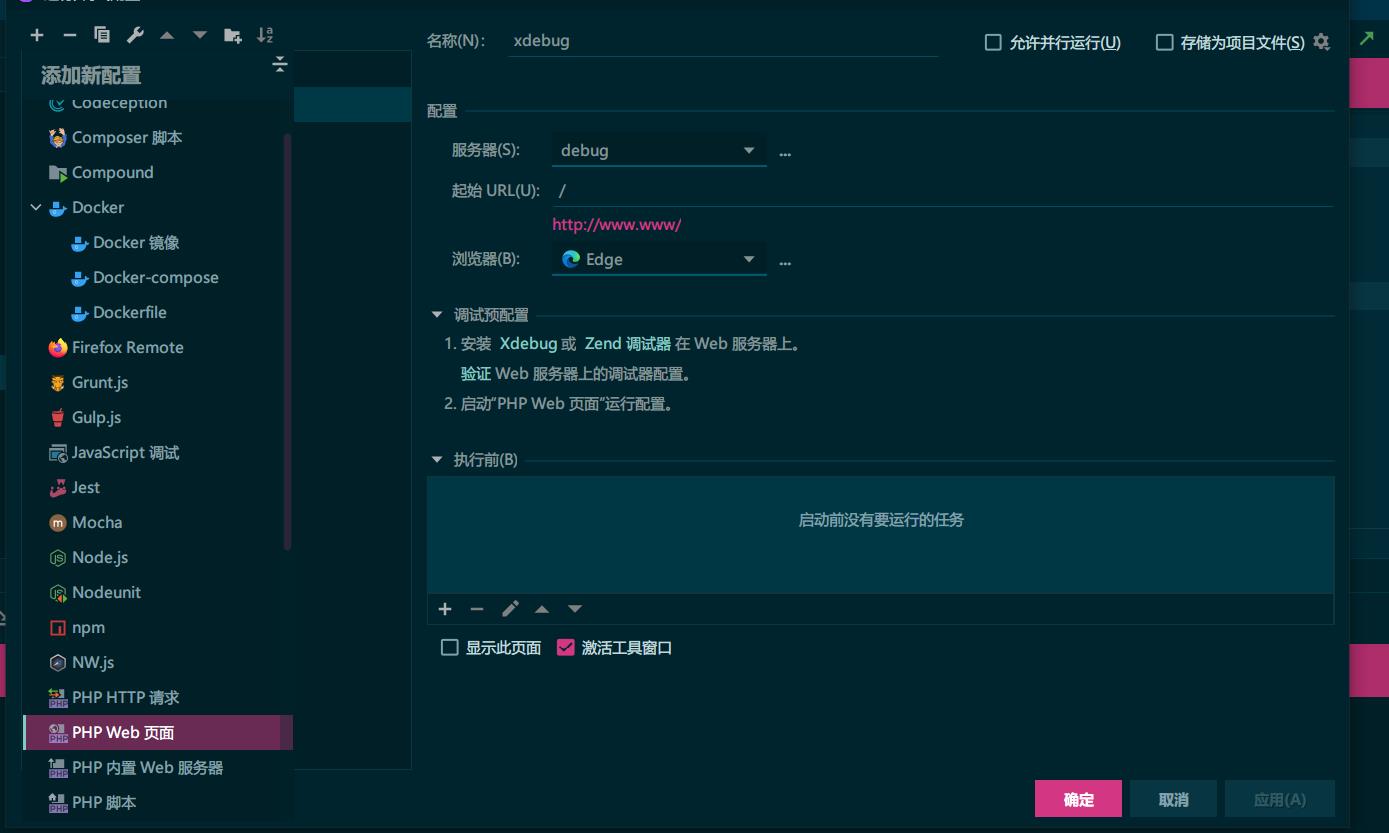Select npm configuration type
The width and height of the screenshot is (1389, 833).
coord(158,628)
